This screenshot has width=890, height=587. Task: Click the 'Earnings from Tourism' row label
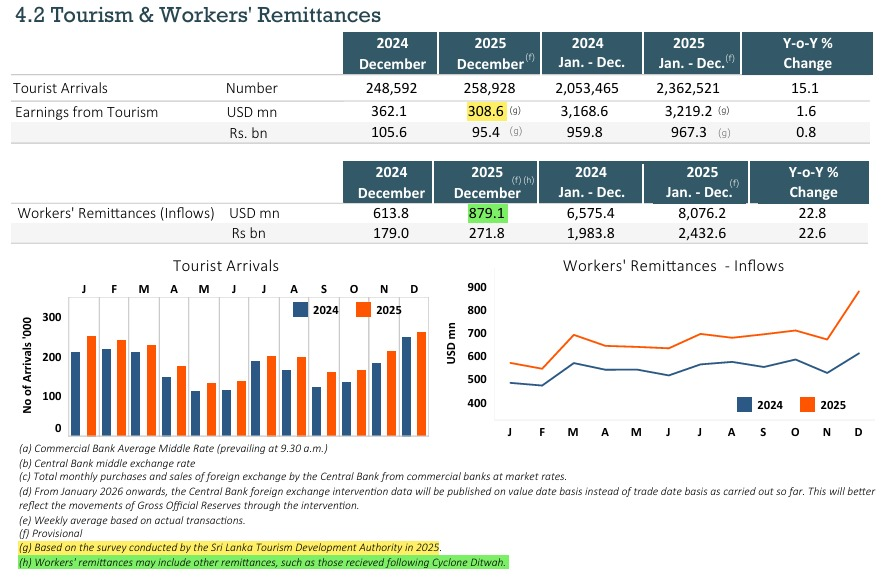86,112
